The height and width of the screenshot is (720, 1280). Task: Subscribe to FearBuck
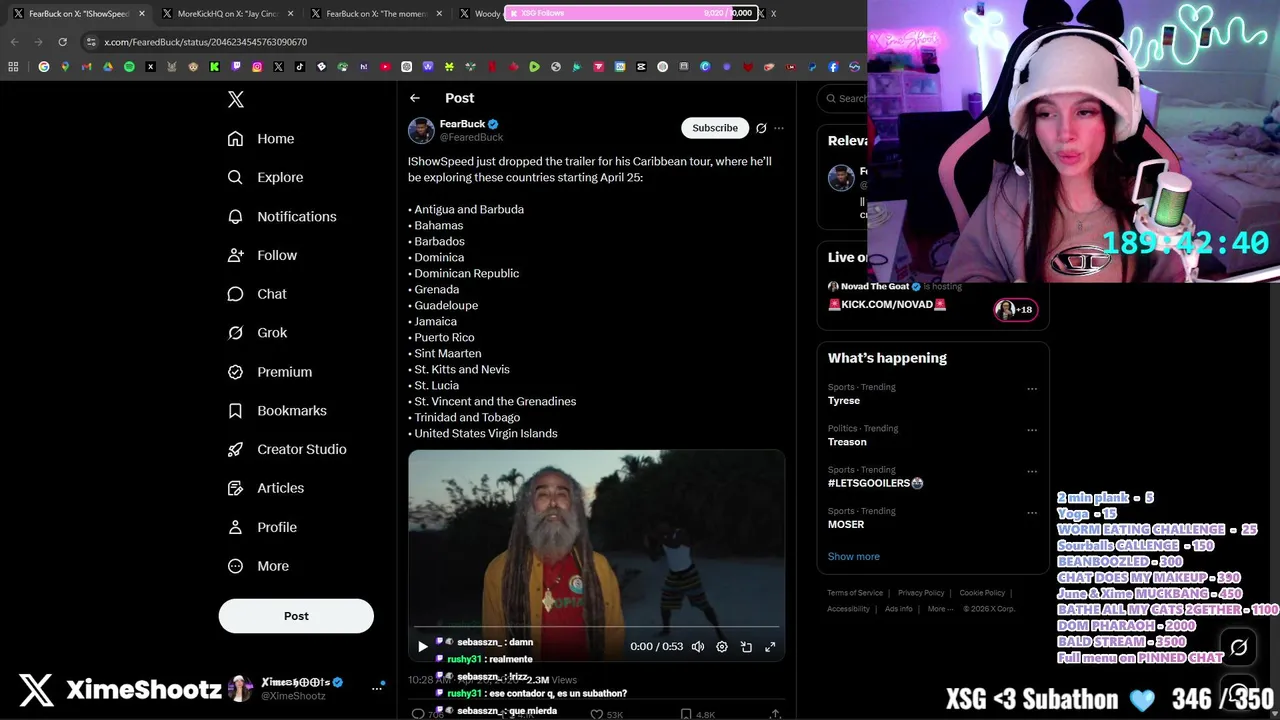[x=715, y=128]
